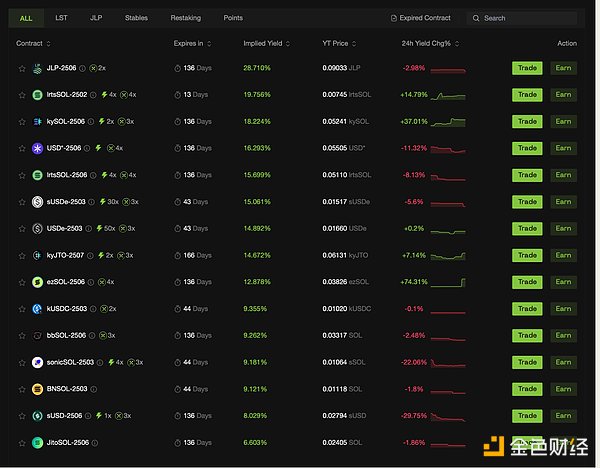Click the 4x points badge on ezSOL-2506
The height and width of the screenshot is (468, 600).
106,282
